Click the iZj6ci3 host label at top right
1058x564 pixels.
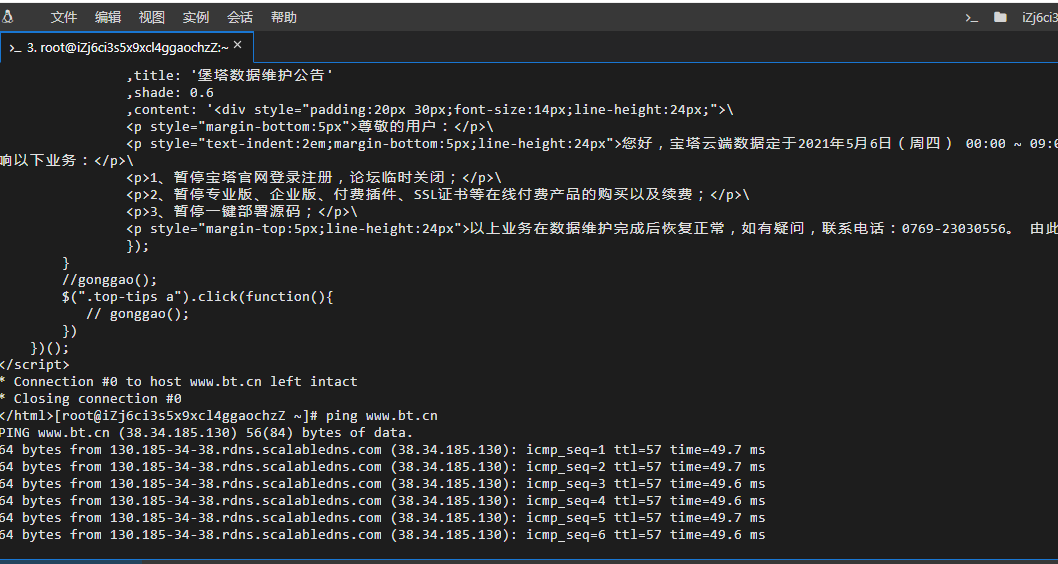tap(1039, 18)
